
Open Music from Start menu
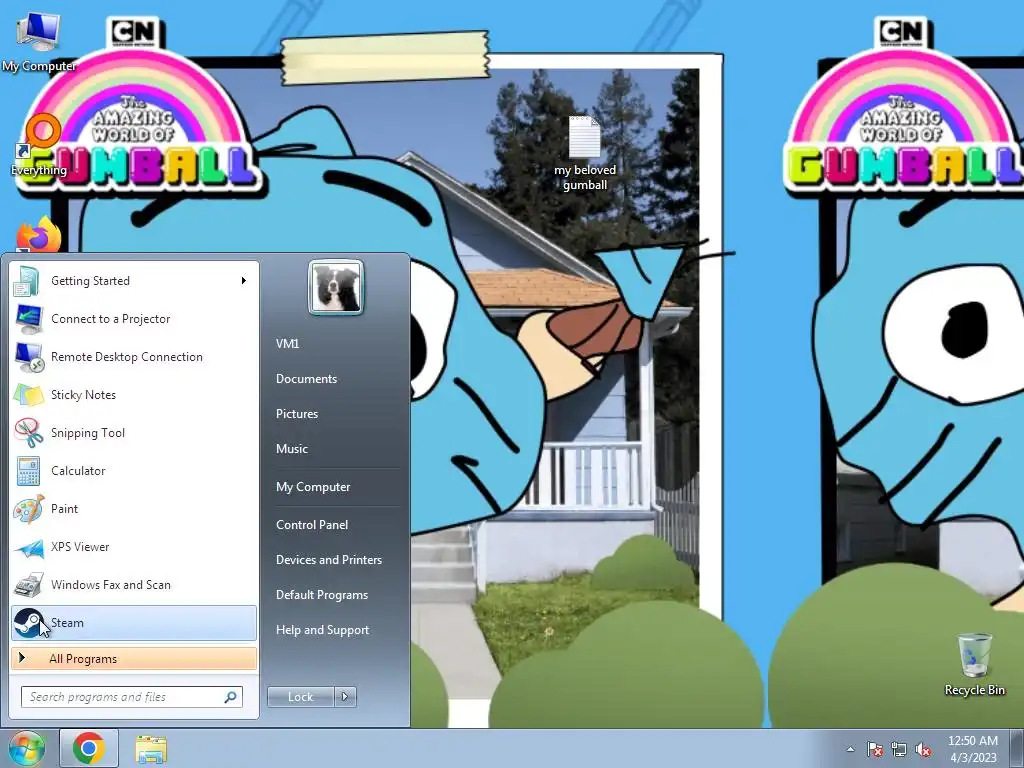pyautogui.click(x=291, y=449)
